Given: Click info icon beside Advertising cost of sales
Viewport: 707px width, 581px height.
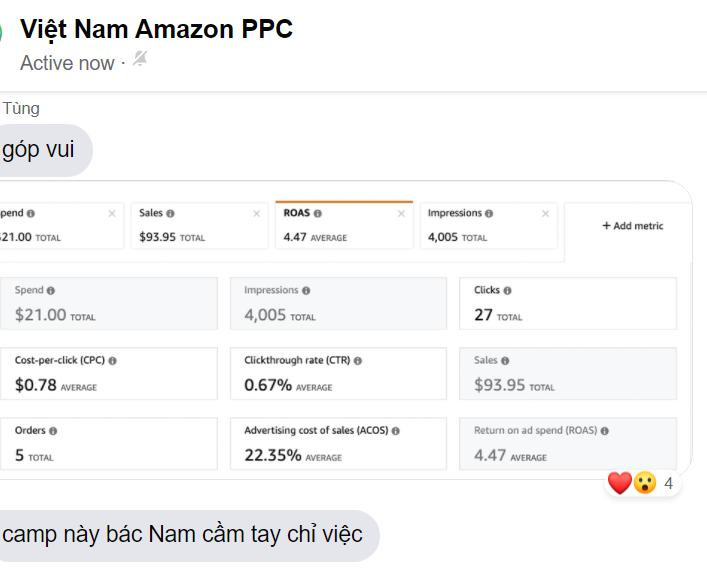Looking at the screenshot, I should [396, 431].
